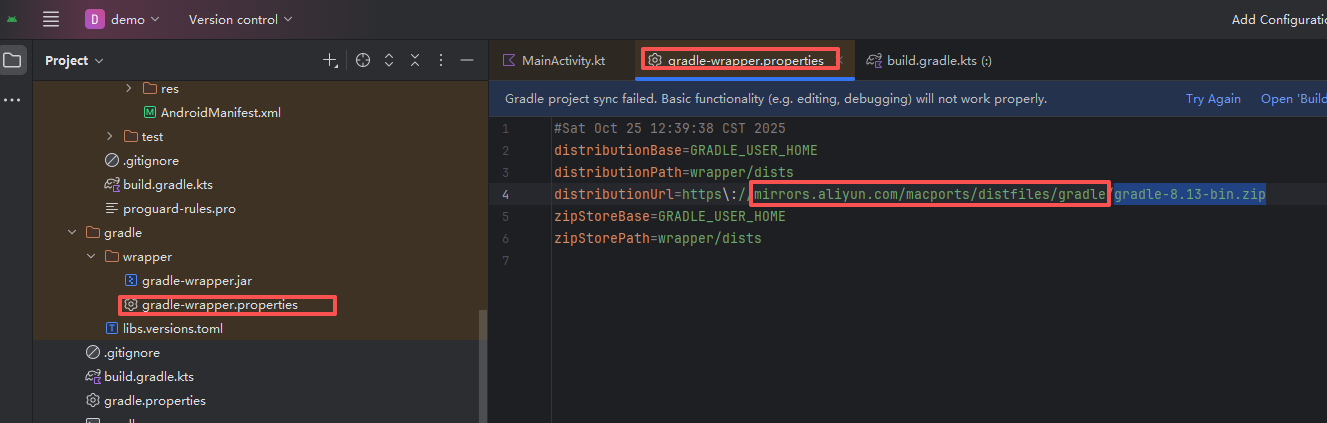Image resolution: width=1327 pixels, height=423 pixels.
Task: Click Add Configuration button
Action: coord(1279,19)
